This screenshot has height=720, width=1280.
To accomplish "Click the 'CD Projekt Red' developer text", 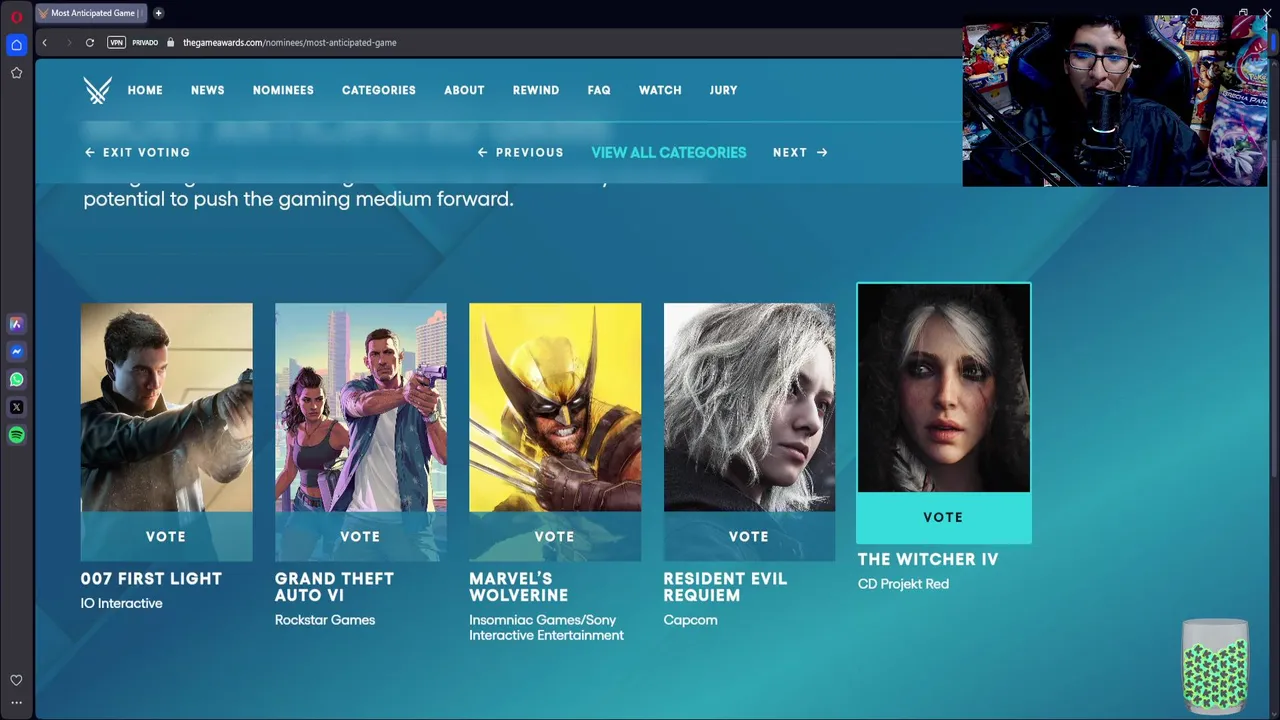I will pyautogui.click(x=903, y=584).
